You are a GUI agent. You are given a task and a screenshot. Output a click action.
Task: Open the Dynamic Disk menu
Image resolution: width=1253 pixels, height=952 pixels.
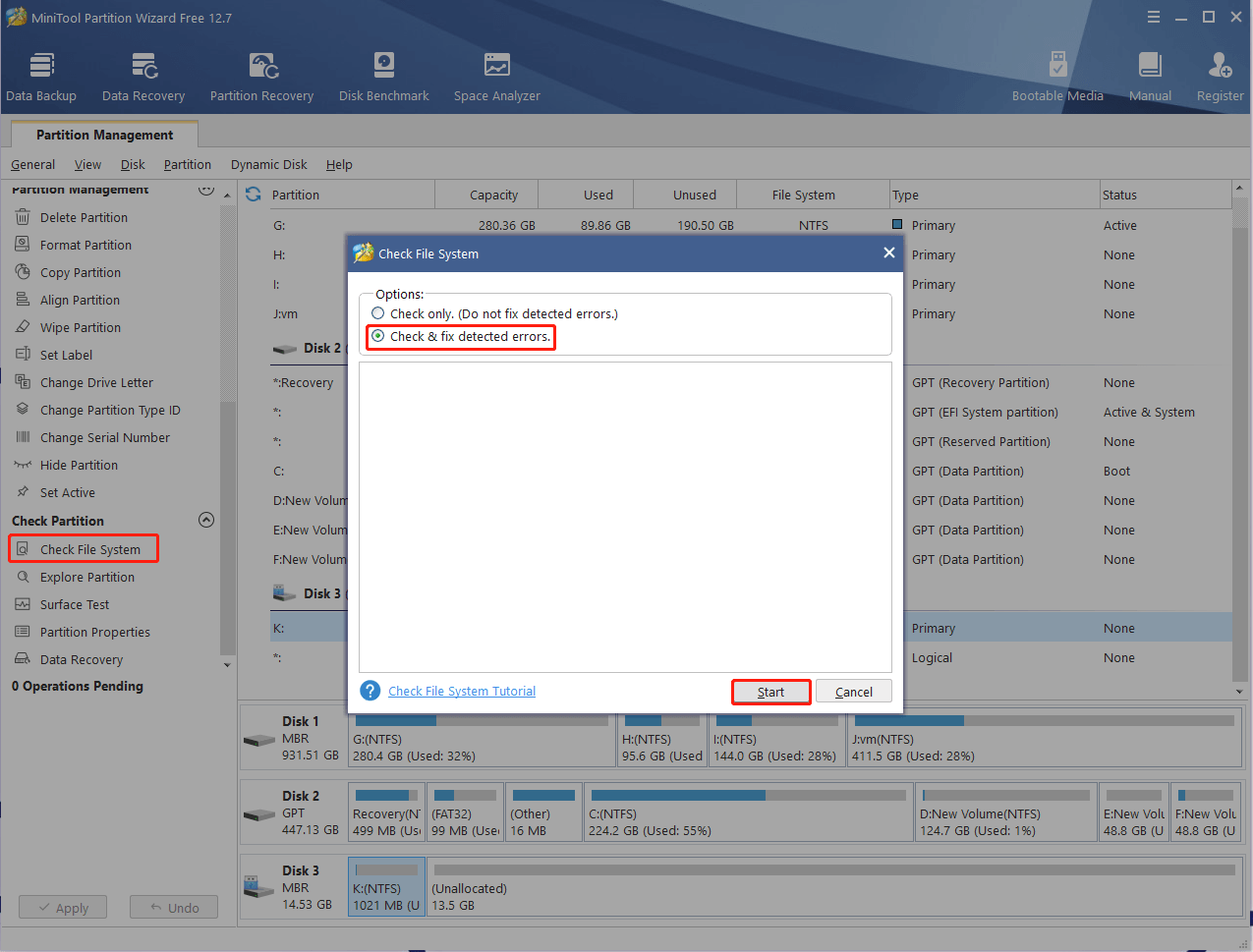[x=269, y=165]
